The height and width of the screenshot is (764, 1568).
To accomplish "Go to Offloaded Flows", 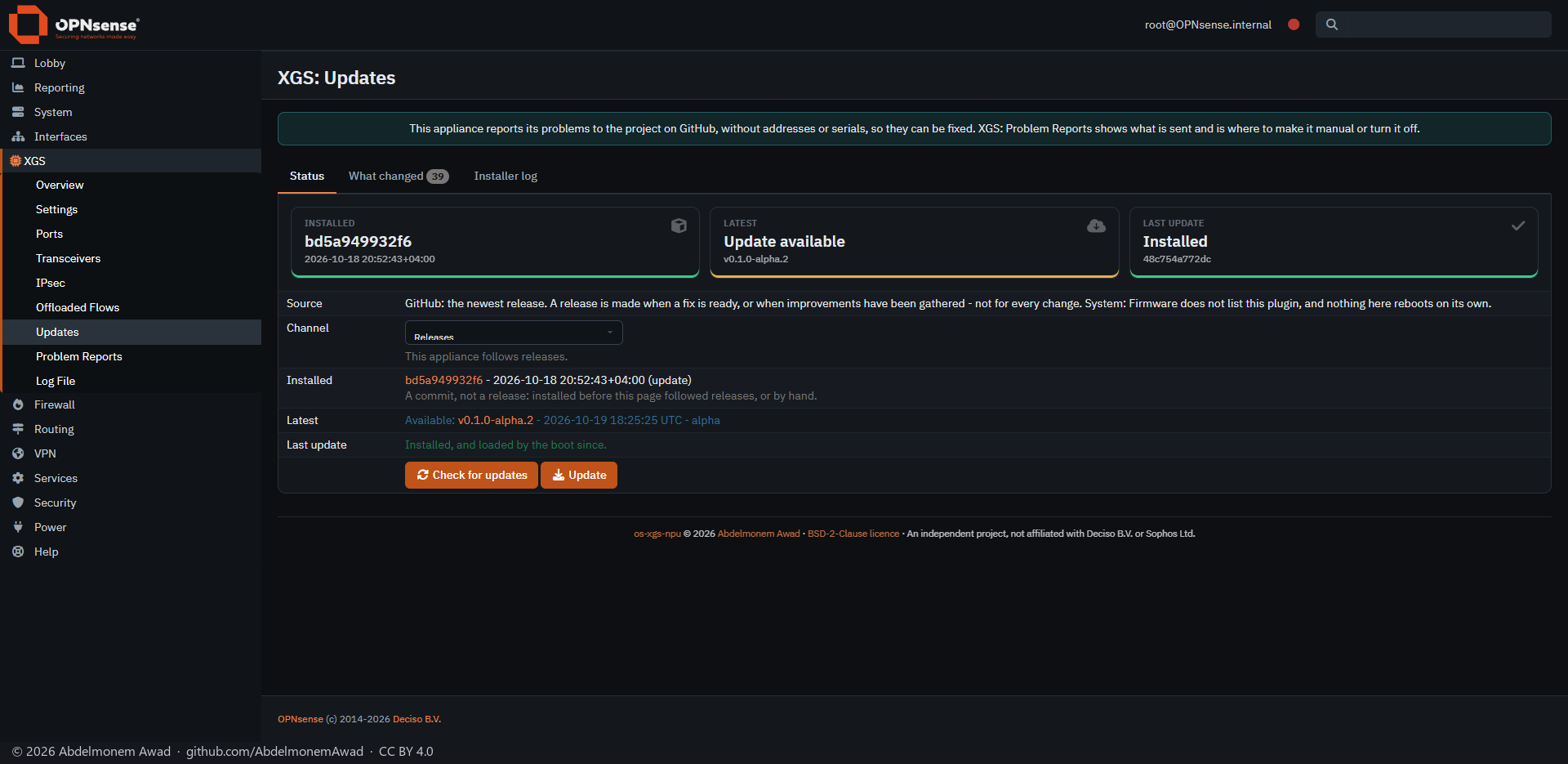I will coord(131,307).
